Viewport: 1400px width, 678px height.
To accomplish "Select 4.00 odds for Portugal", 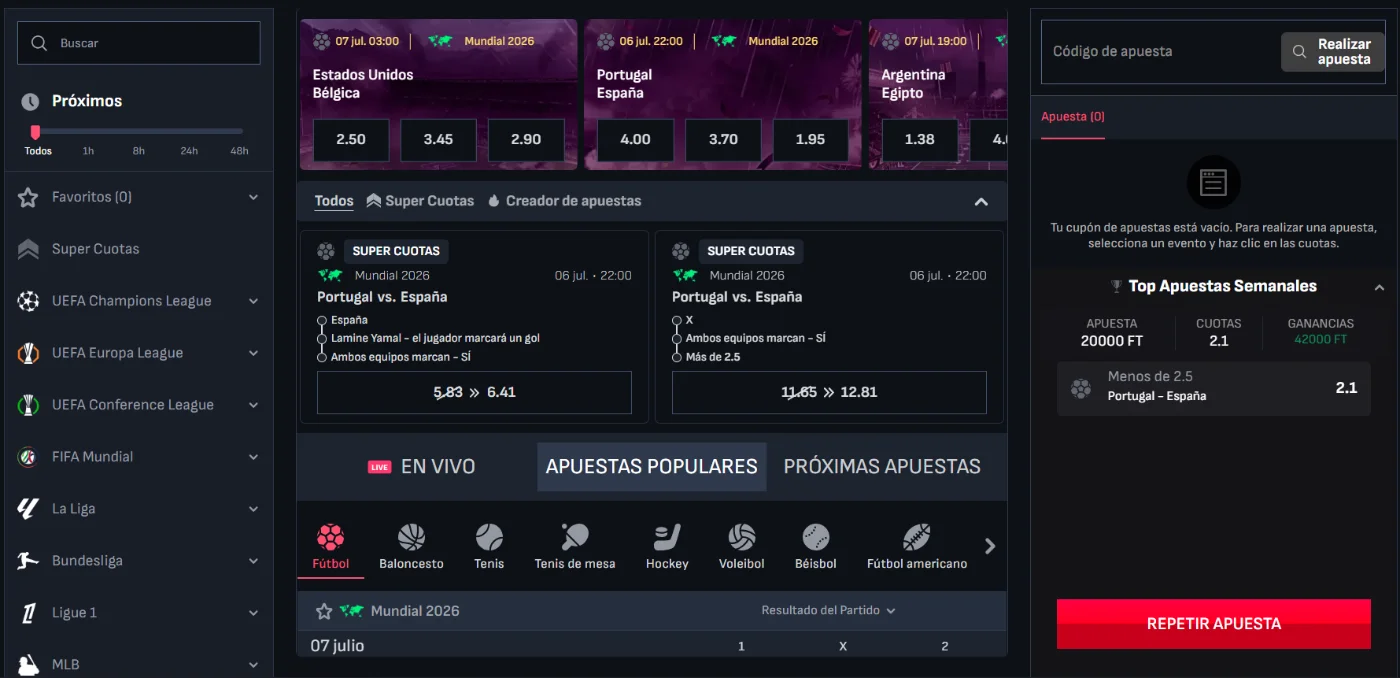I will (x=635, y=140).
